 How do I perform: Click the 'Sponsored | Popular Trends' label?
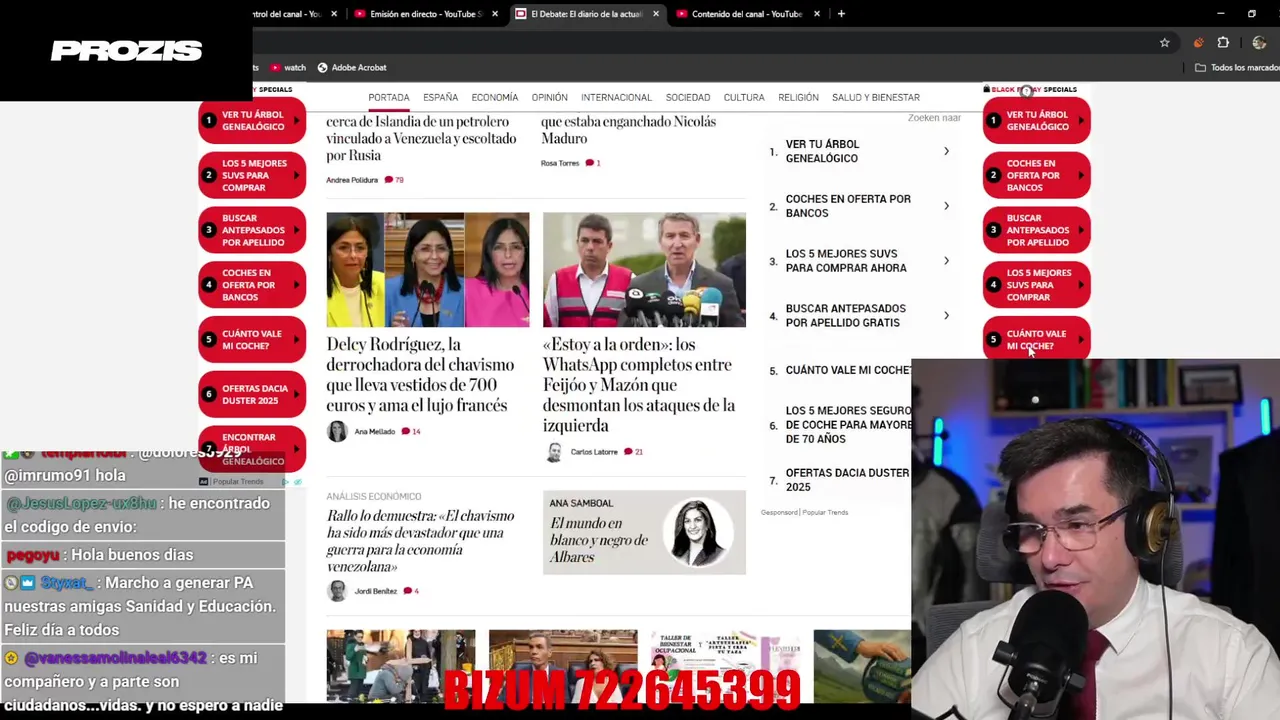point(804,512)
